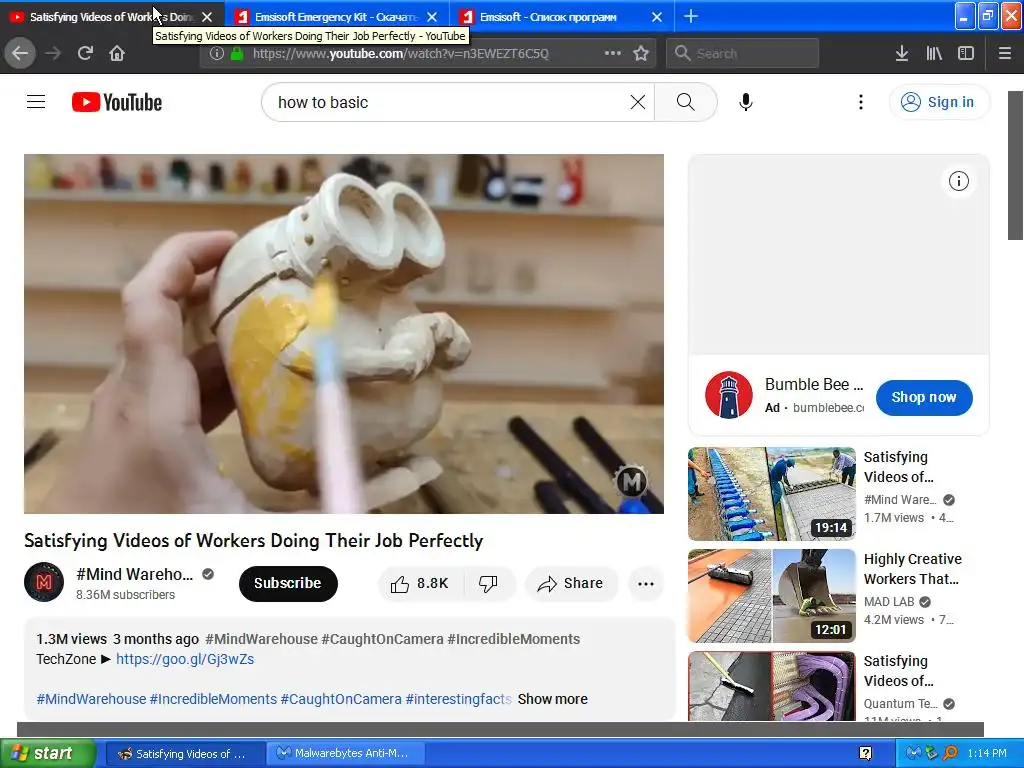Switch to Emsisoft Emergency Kit tab

[x=327, y=17]
